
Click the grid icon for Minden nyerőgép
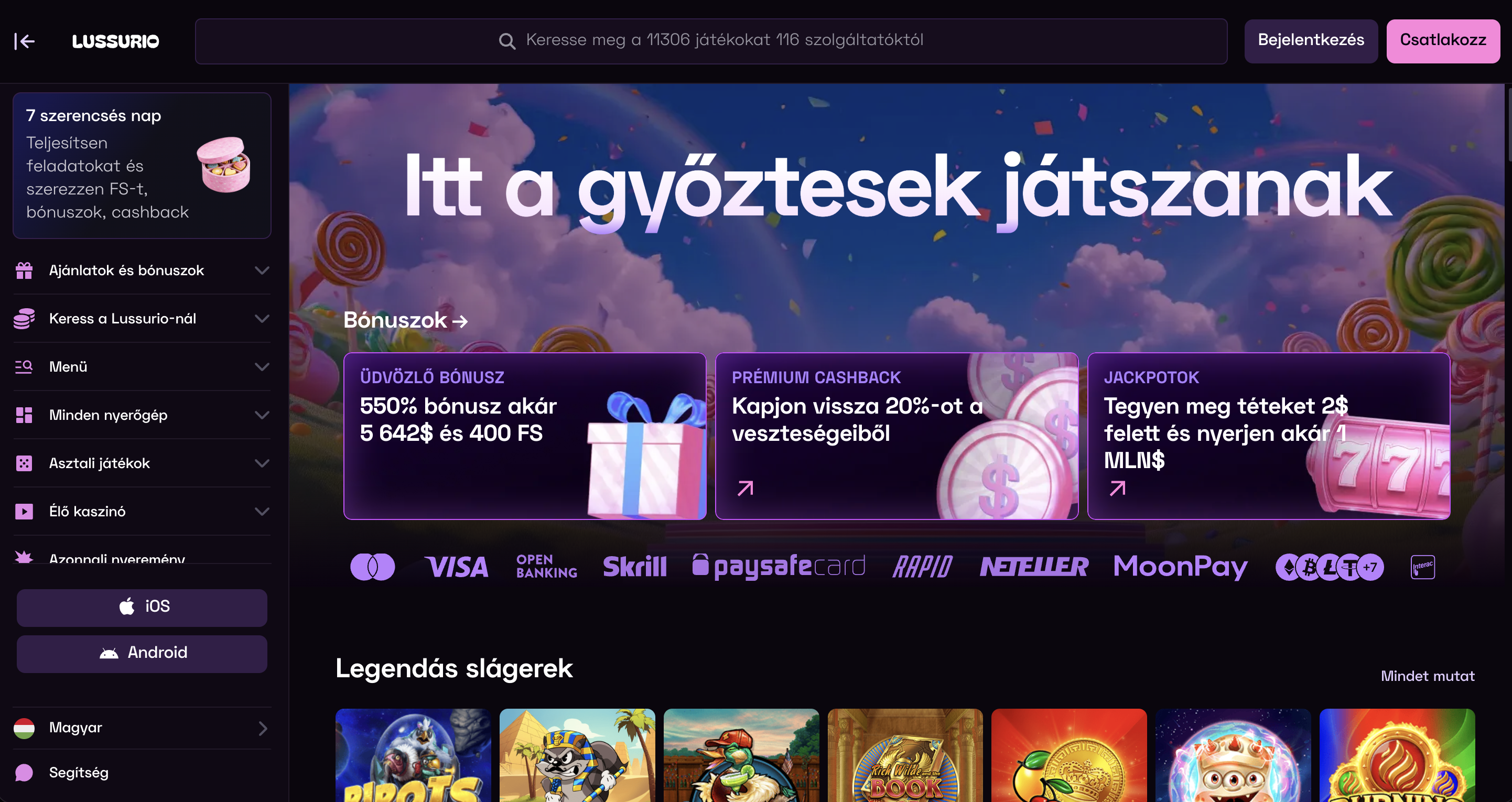pos(24,415)
